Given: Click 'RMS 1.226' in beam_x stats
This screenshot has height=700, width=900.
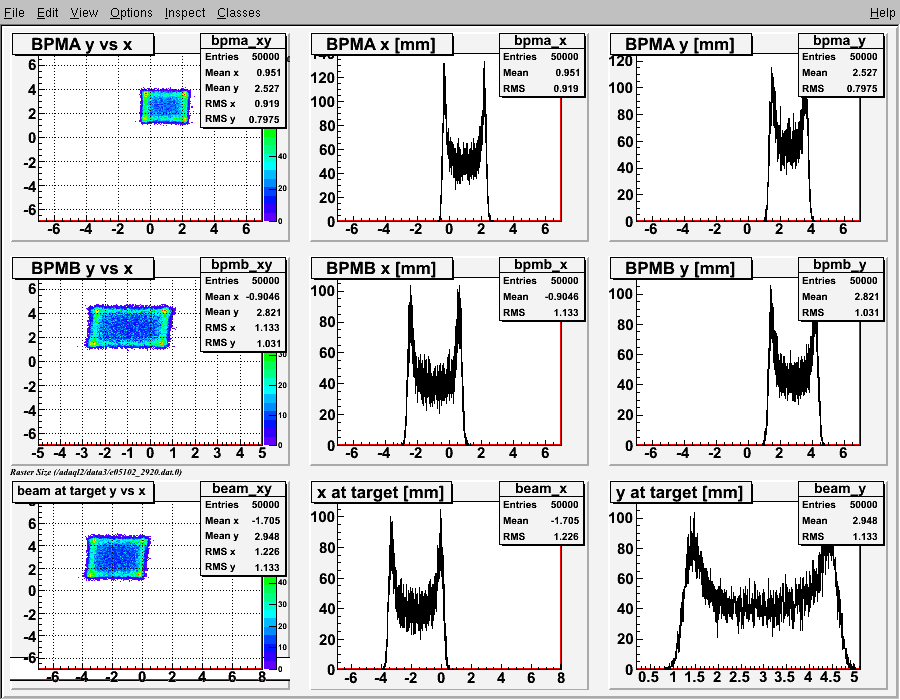Looking at the screenshot, I should (x=541, y=536).
